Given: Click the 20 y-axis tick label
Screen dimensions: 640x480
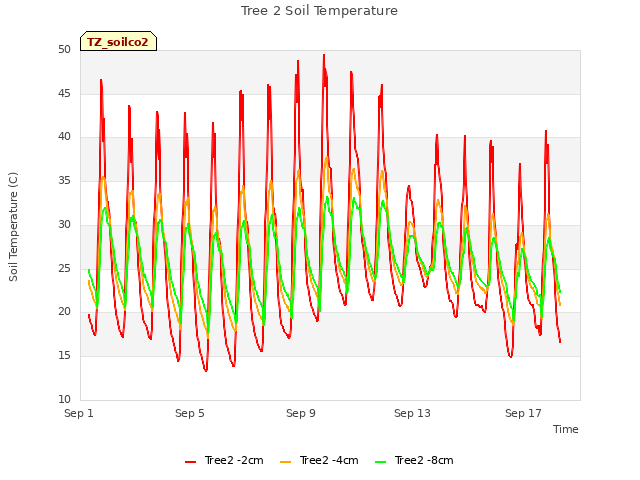Looking at the screenshot, I should point(64,312).
